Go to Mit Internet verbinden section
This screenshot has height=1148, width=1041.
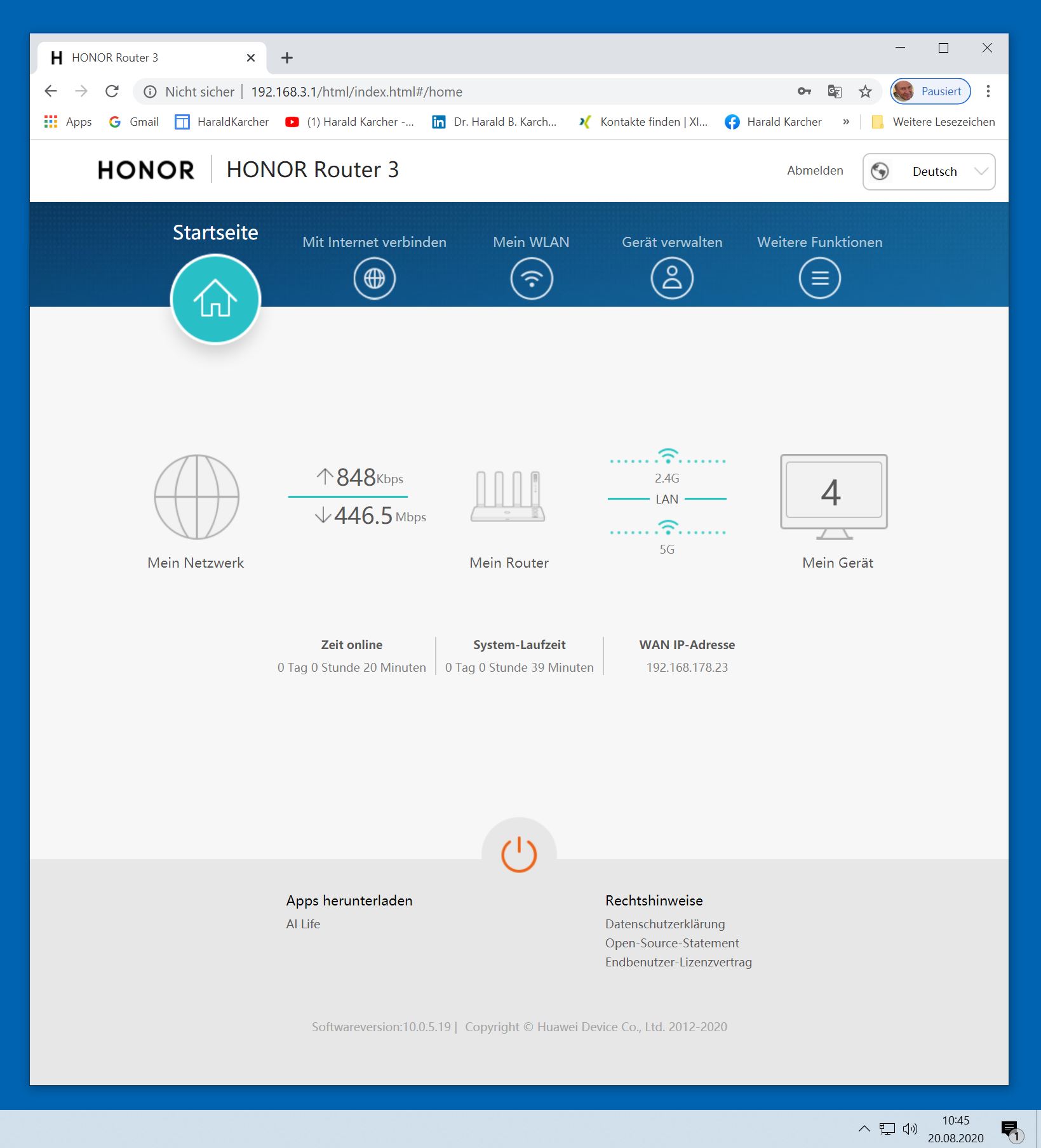tap(374, 242)
